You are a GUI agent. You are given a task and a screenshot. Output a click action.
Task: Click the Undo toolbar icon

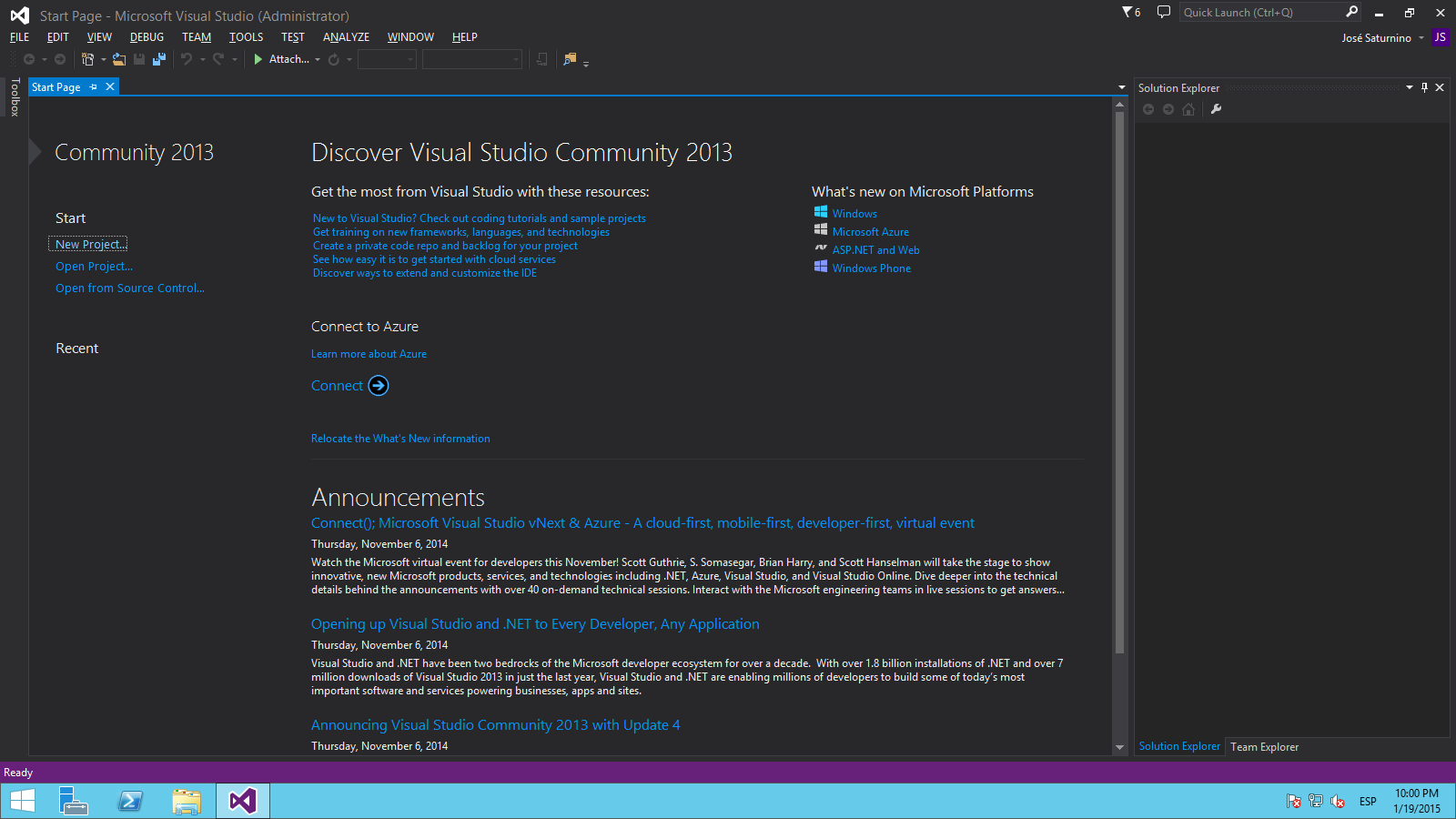point(187,59)
